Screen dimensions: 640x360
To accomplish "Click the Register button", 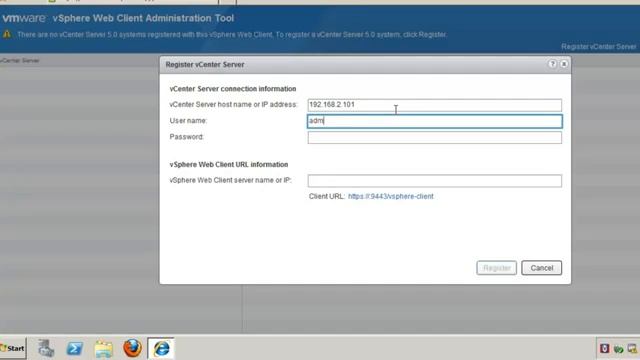I will [496, 268].
